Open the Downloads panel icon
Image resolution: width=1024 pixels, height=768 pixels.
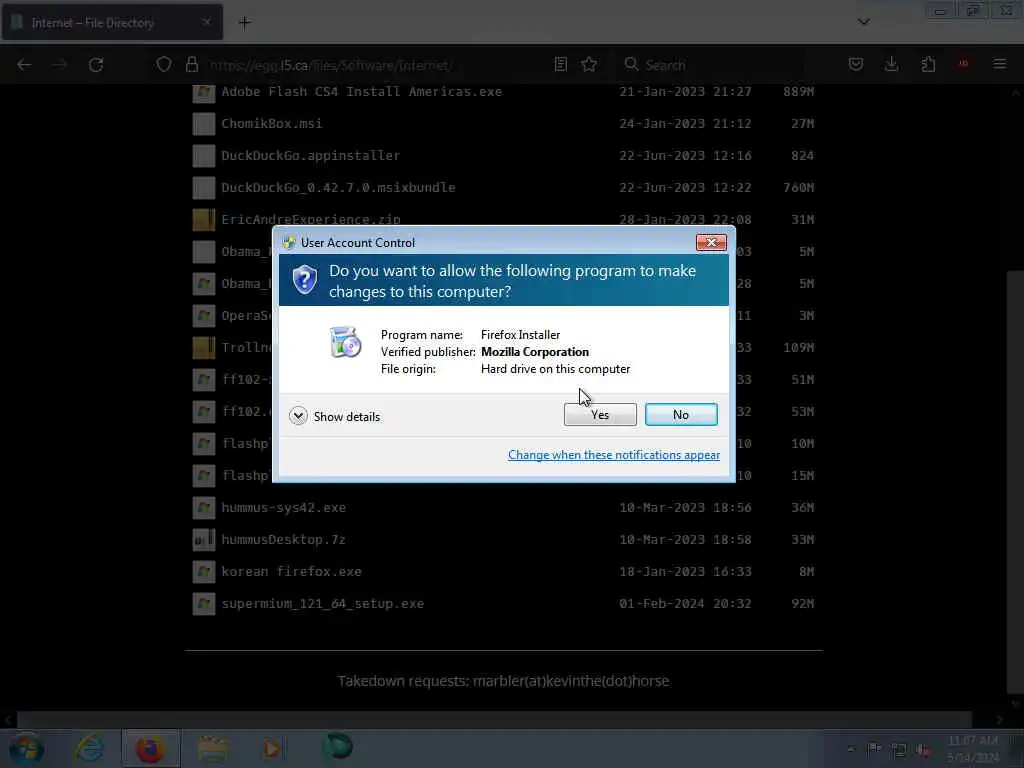[891, 64]
